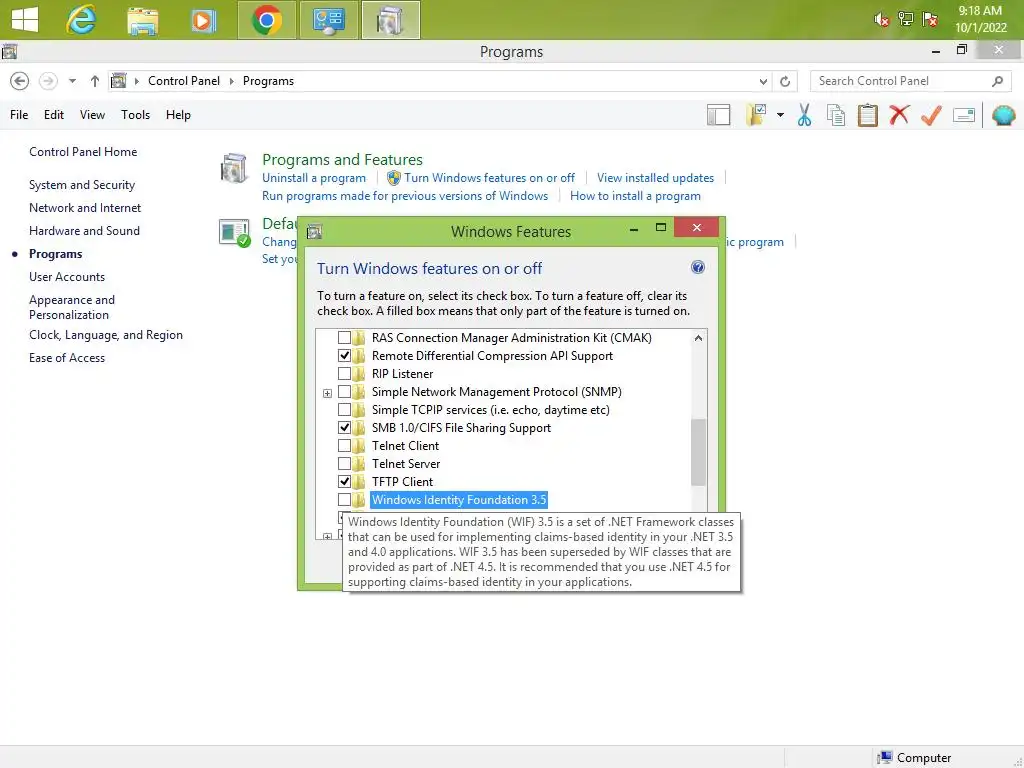The width and height of the screenshot is (1024, 768).
Task: Click the globe icon in toolbar
Action: coord(1003,115)
